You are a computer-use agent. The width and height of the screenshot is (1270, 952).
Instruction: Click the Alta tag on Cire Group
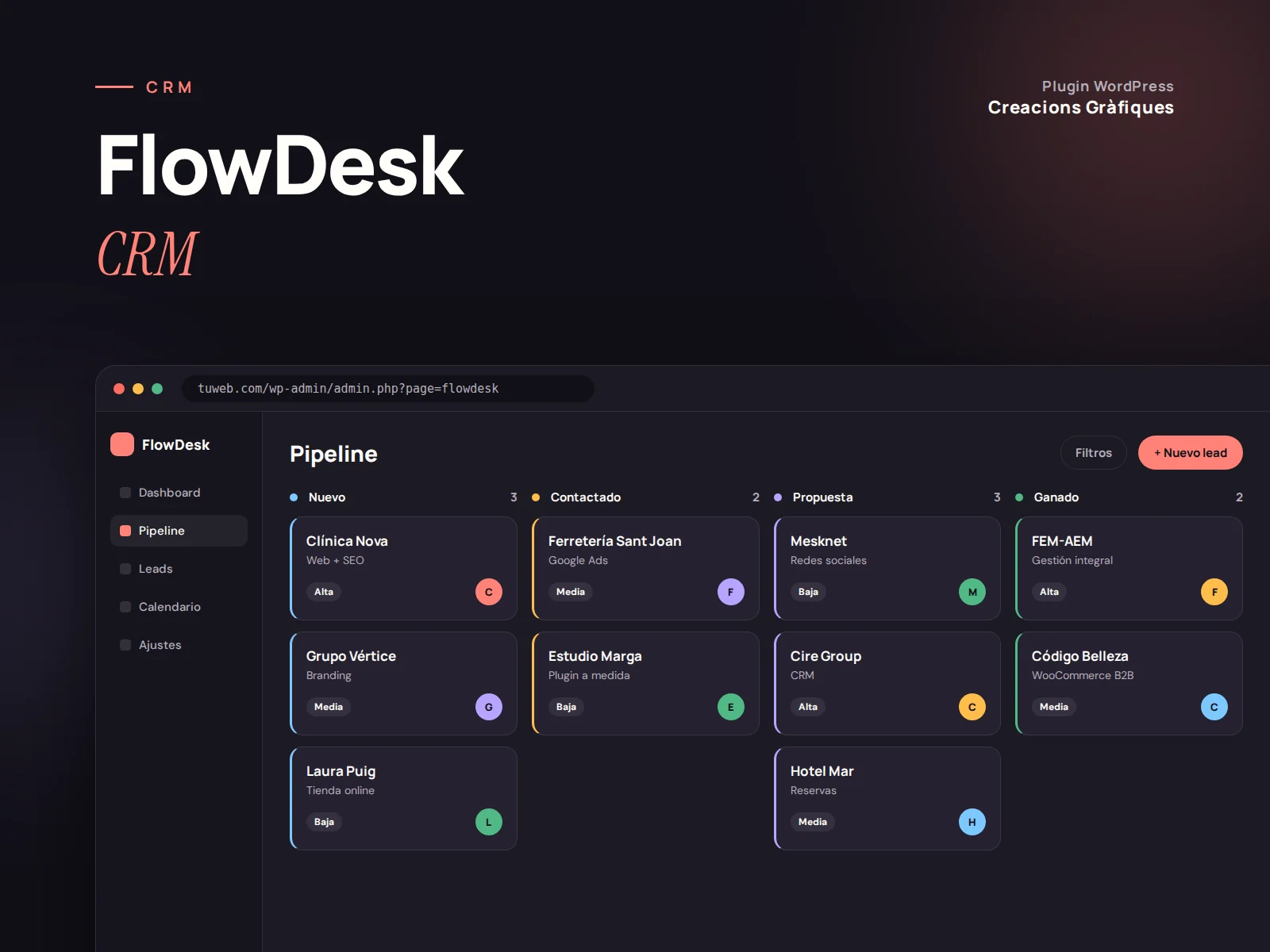pos(808,707)
